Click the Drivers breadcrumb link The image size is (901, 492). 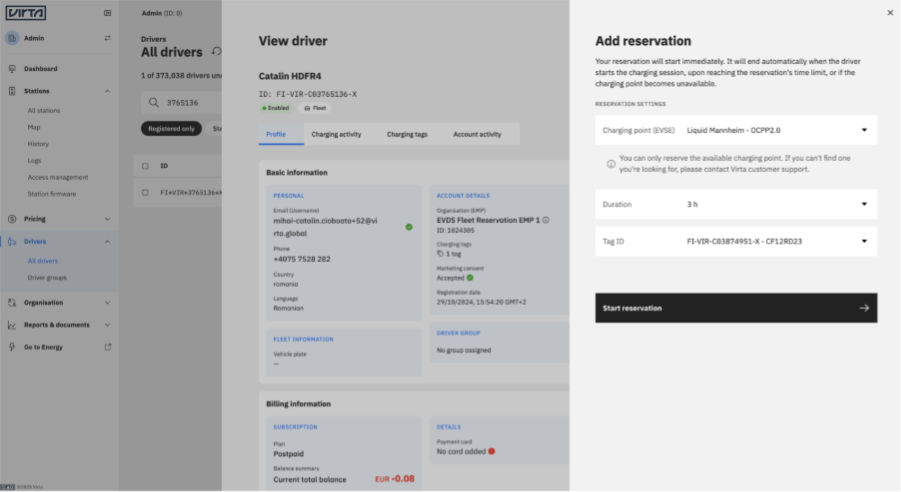click(153, 39)
